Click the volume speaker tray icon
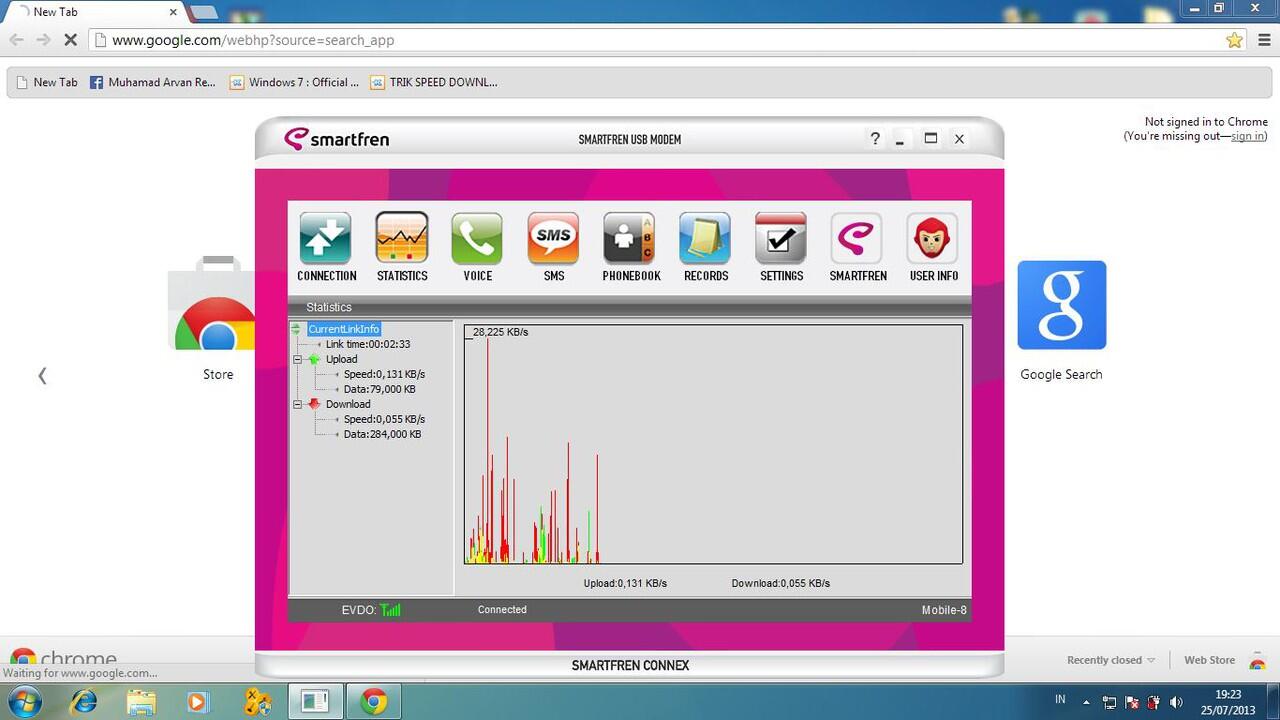This screenshot has width=1280, height=720. [1177, 702]
